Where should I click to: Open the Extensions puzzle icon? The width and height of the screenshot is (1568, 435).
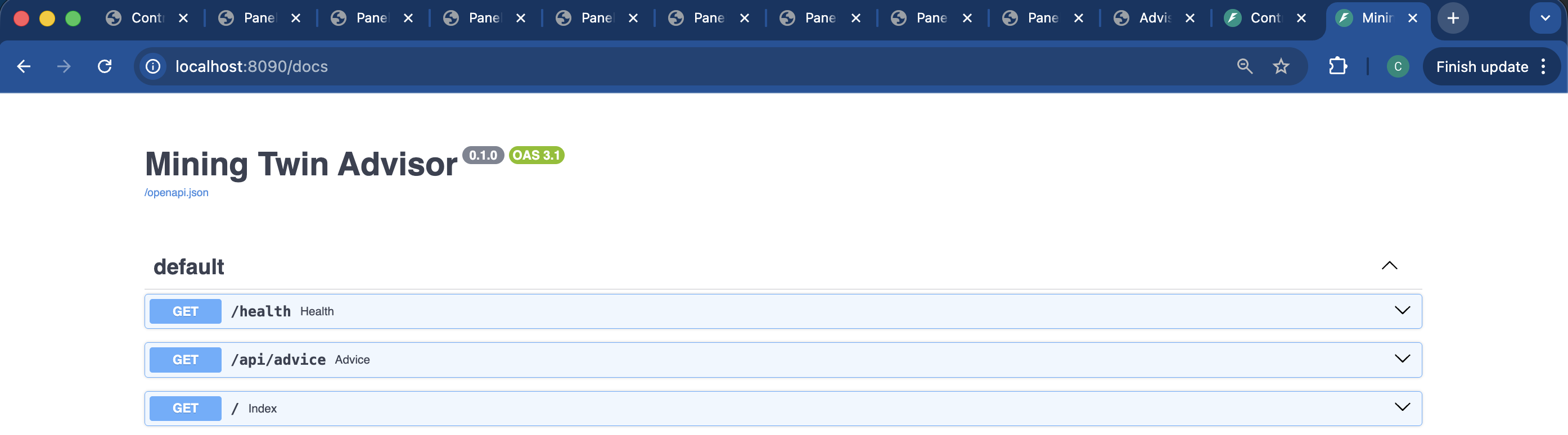1338,66
